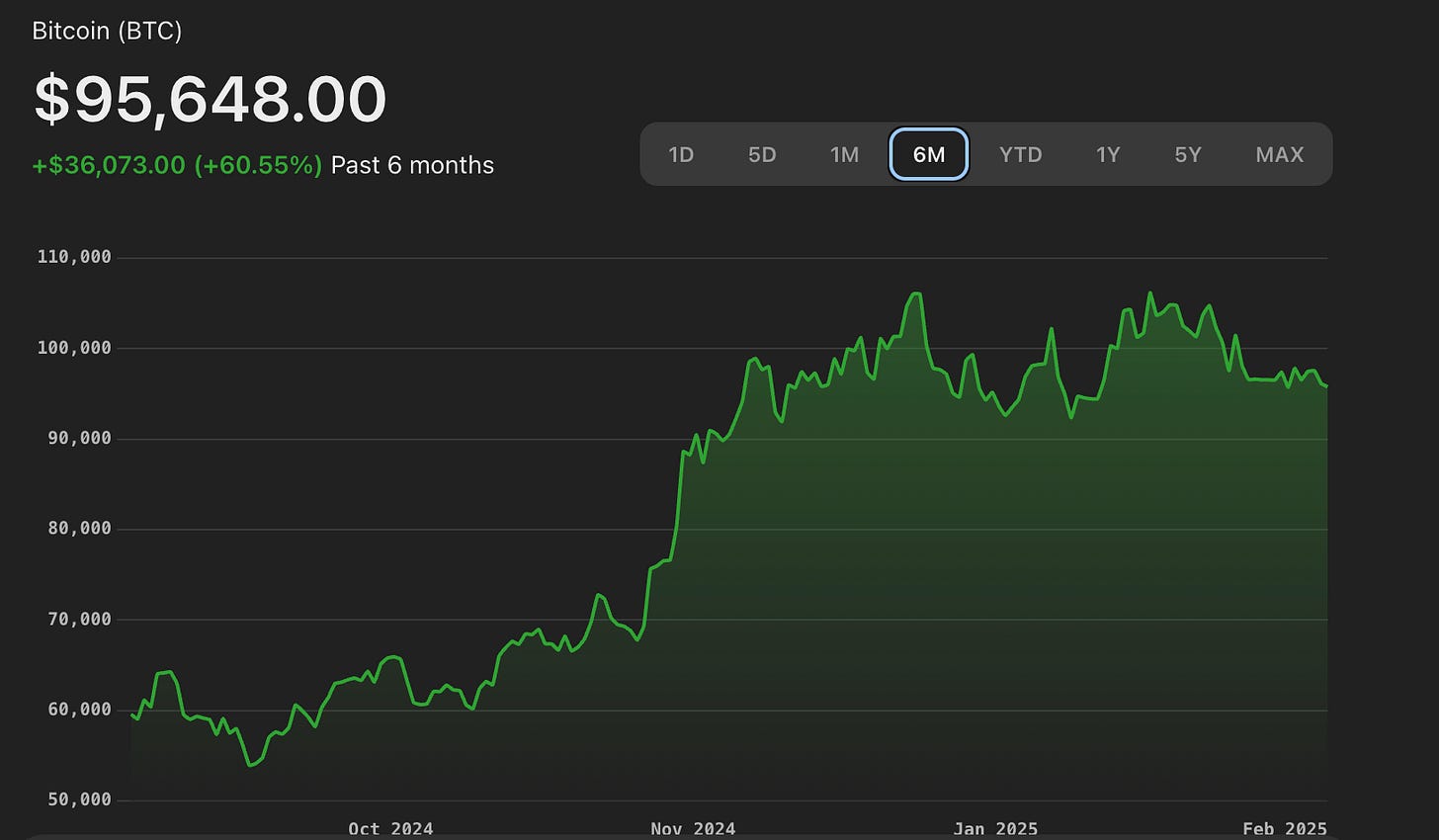Click the 70,000 axis label
1439x840 pixels.
(79, 620)
